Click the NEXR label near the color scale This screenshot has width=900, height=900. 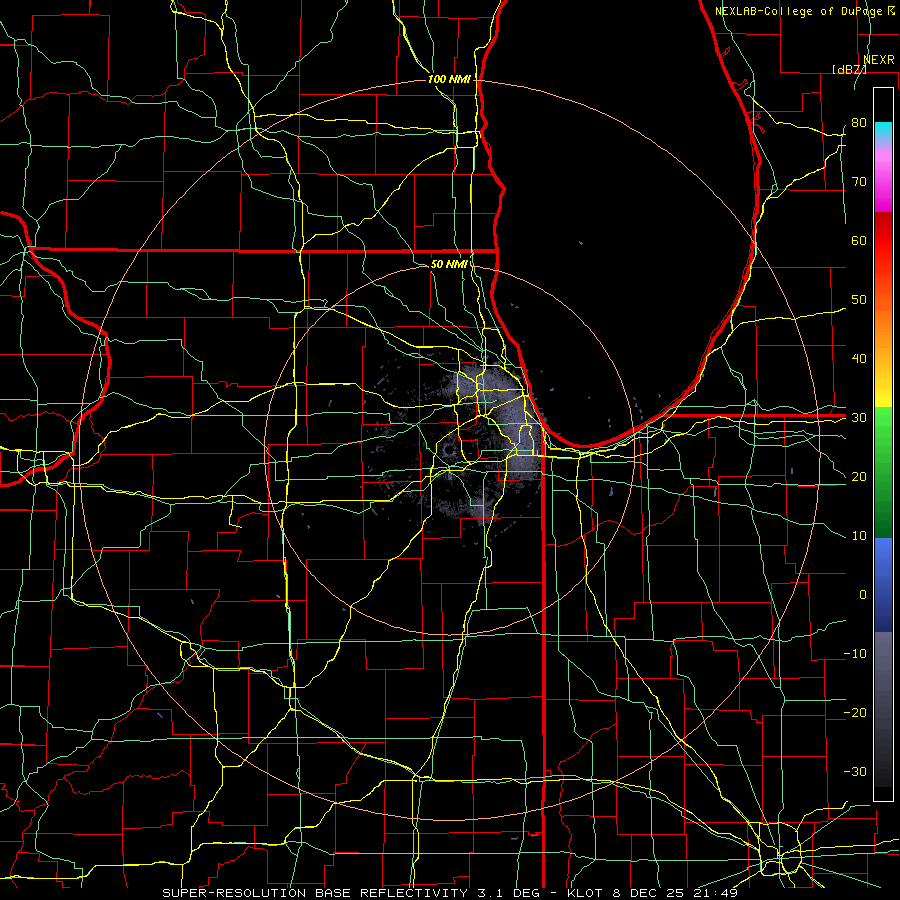(x=879, y=60)
